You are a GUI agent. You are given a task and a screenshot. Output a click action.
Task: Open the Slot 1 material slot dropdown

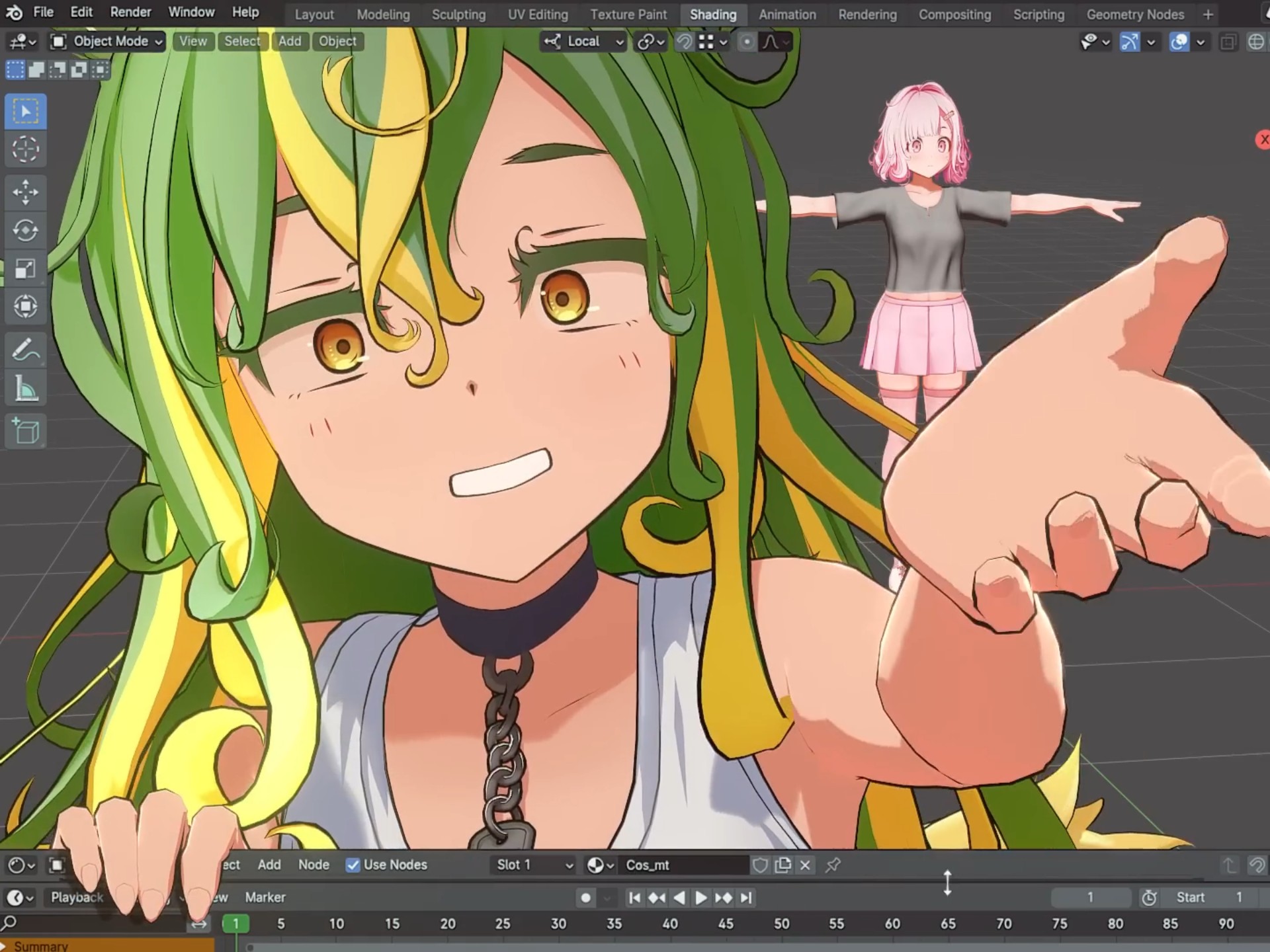tap(534, 865)
